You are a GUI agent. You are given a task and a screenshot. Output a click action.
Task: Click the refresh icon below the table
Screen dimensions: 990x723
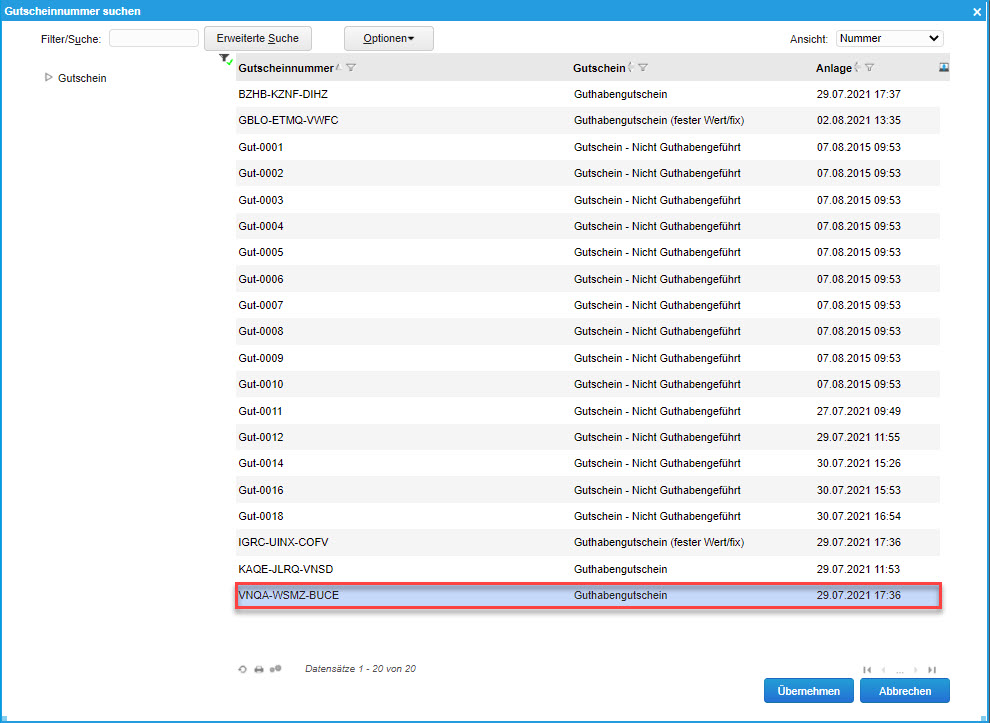pos(242,669)
